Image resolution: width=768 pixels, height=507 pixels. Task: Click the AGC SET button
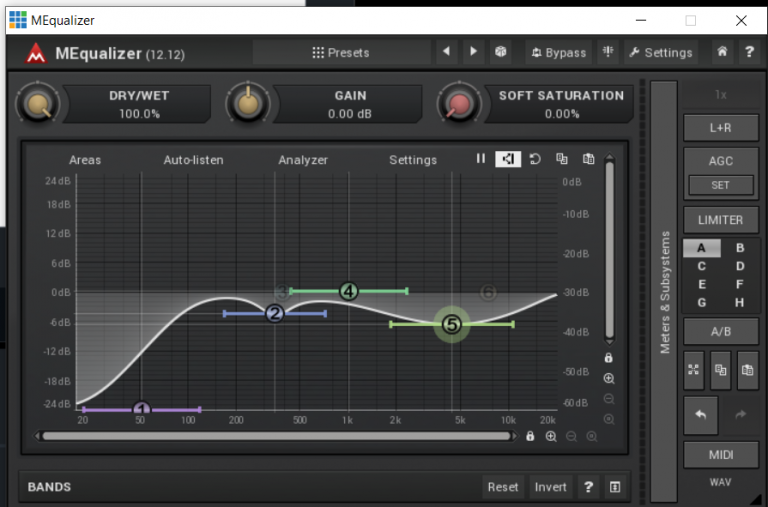pyautogui.click(x=720, y=185)
